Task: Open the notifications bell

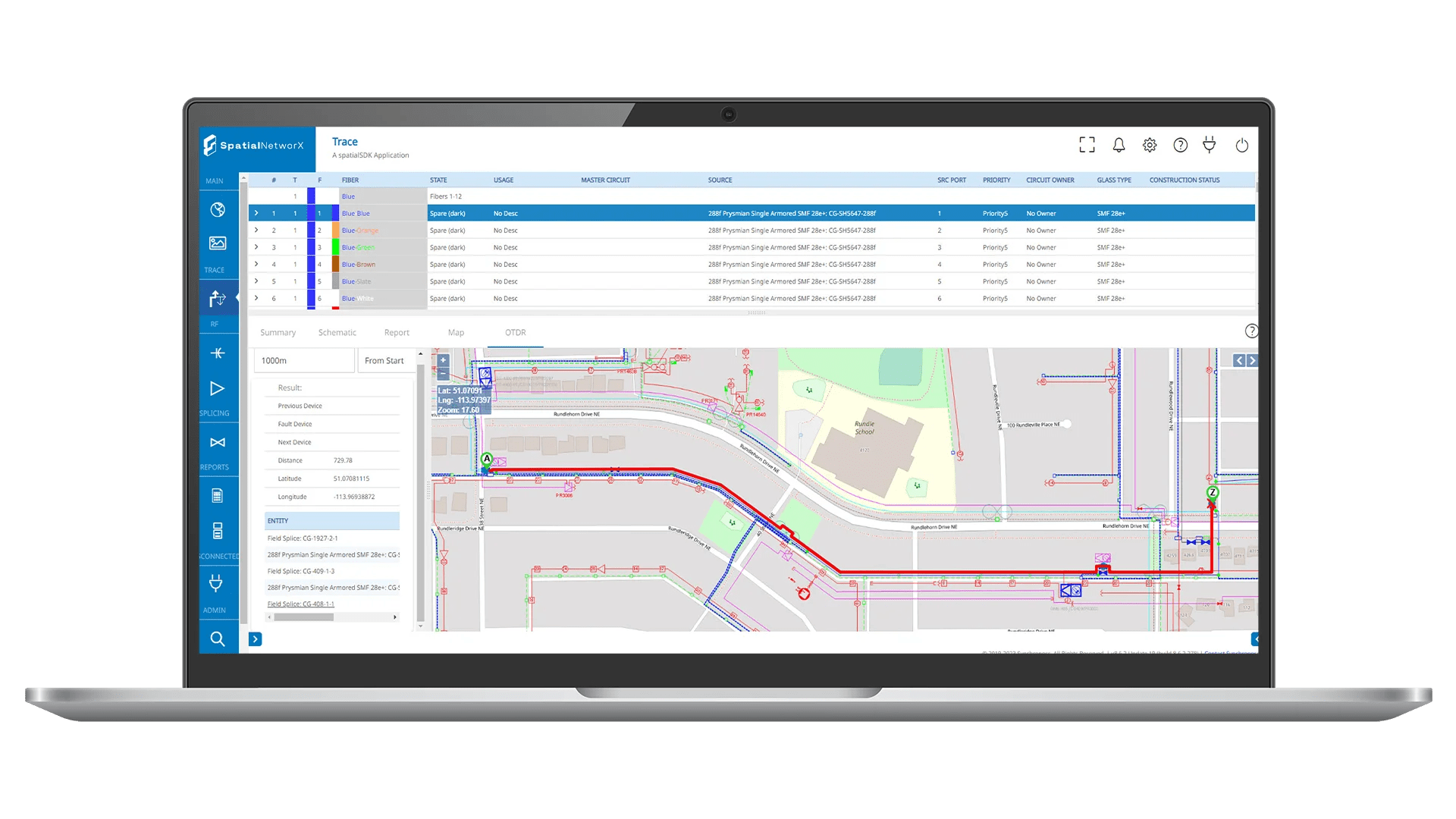Action: pos(1119,145)
